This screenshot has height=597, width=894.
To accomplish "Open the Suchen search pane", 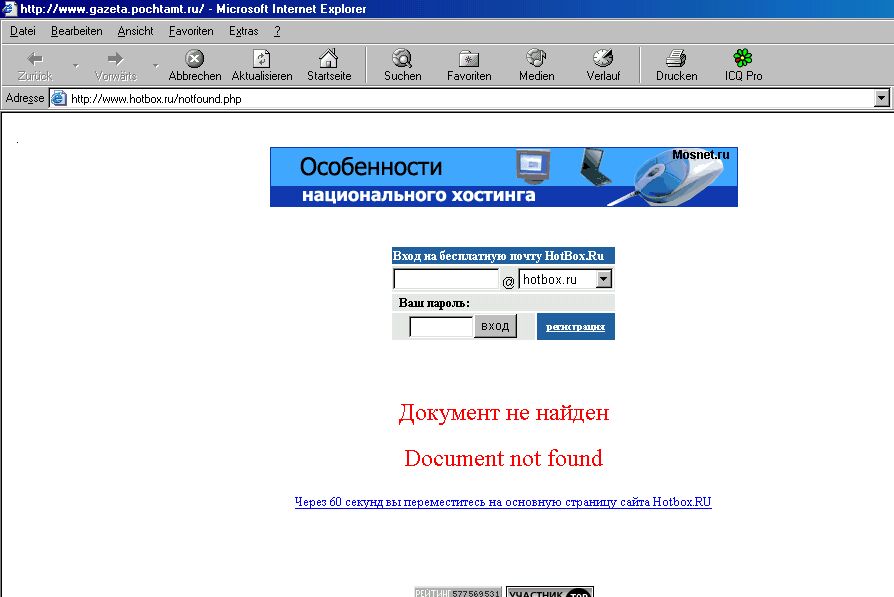I will coord(403,66).
